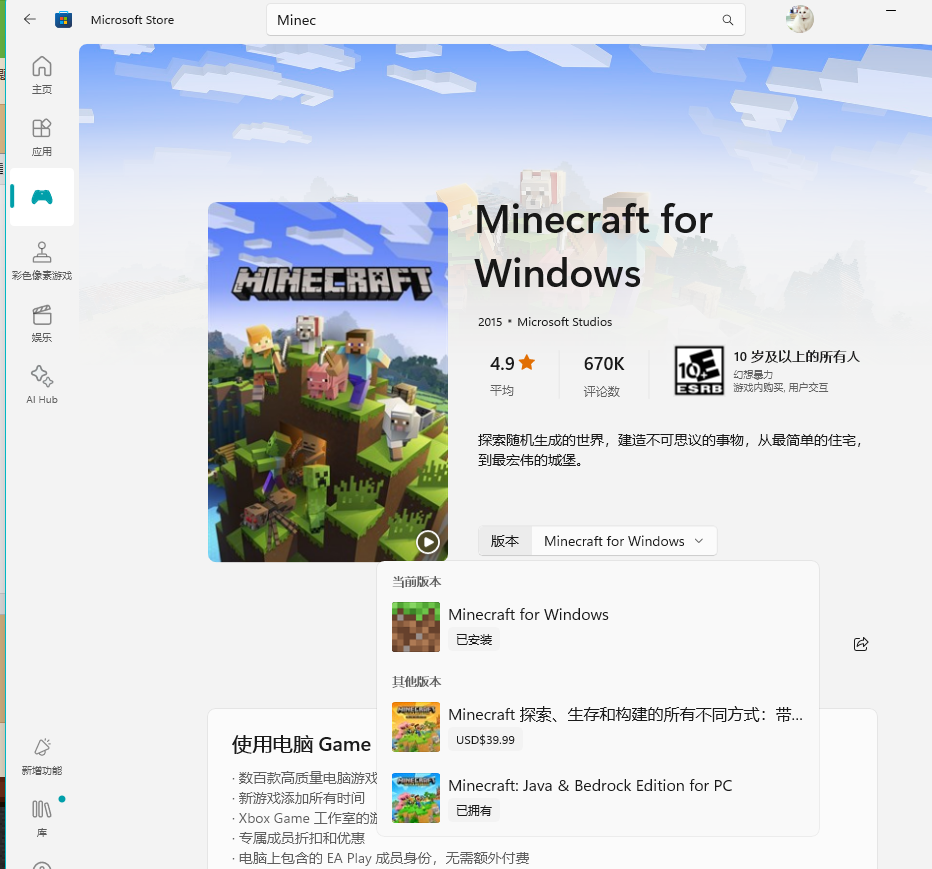Click the 使用电脑 Game heading
This screenshot has width=932, height=869.
pos(301,744)
